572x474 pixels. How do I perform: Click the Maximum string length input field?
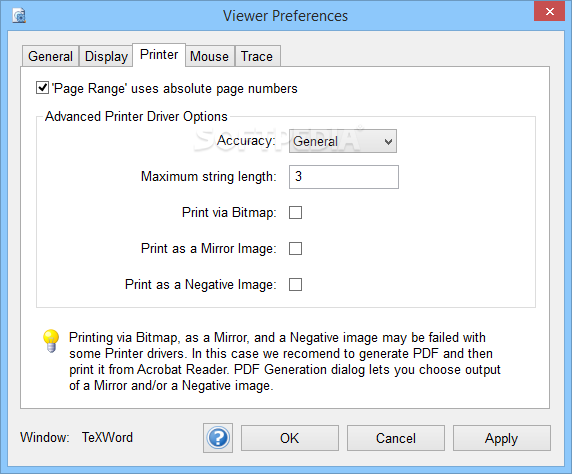[344, 177]
